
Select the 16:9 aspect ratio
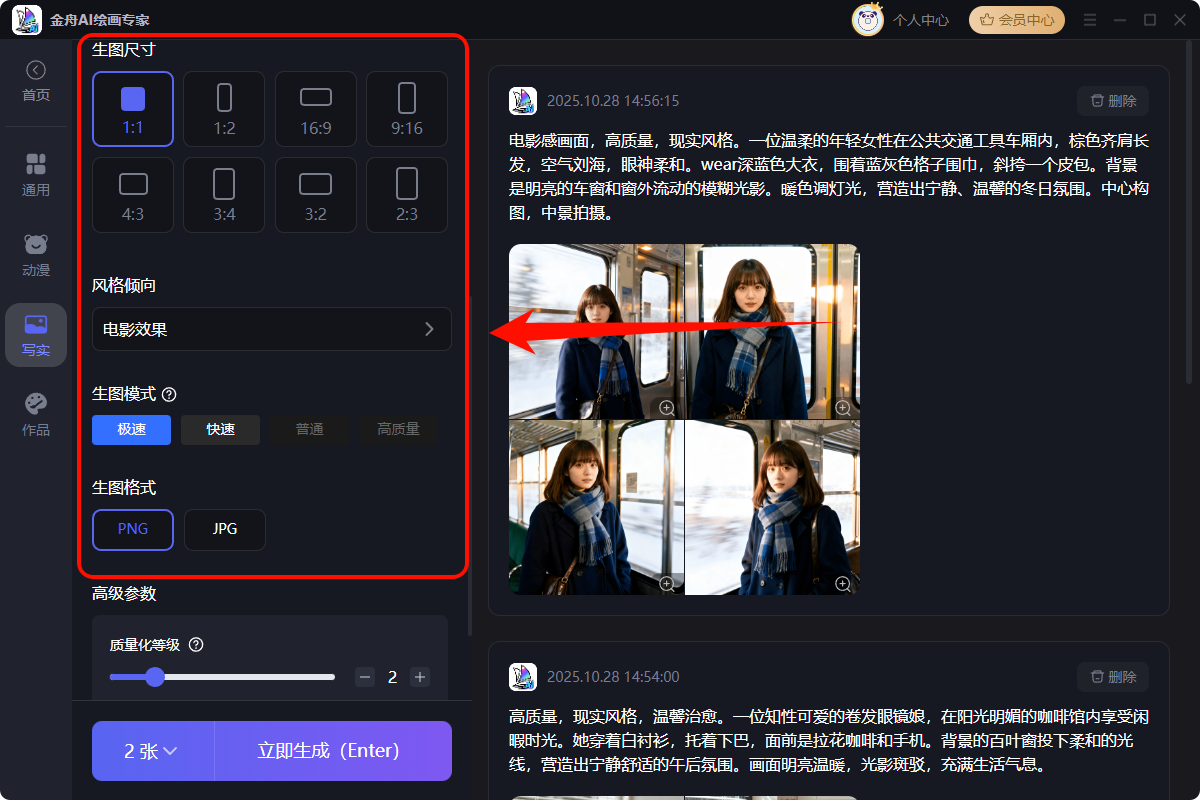(315, 108)
